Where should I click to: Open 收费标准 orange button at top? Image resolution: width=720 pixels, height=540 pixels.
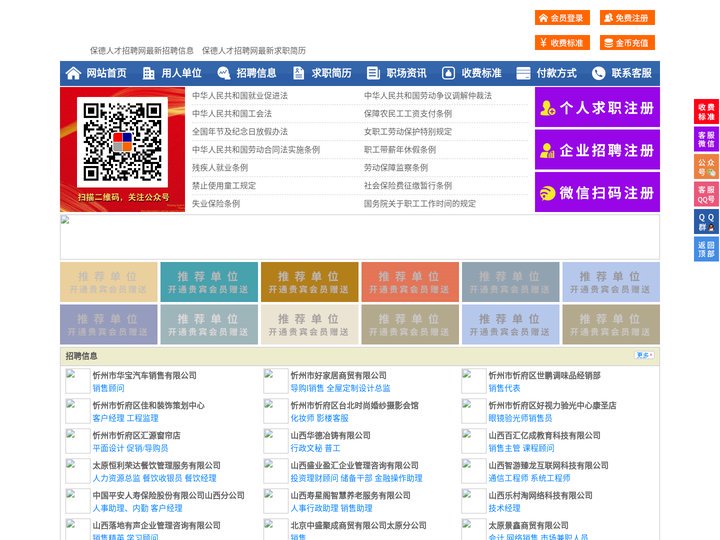pos(562,43)
